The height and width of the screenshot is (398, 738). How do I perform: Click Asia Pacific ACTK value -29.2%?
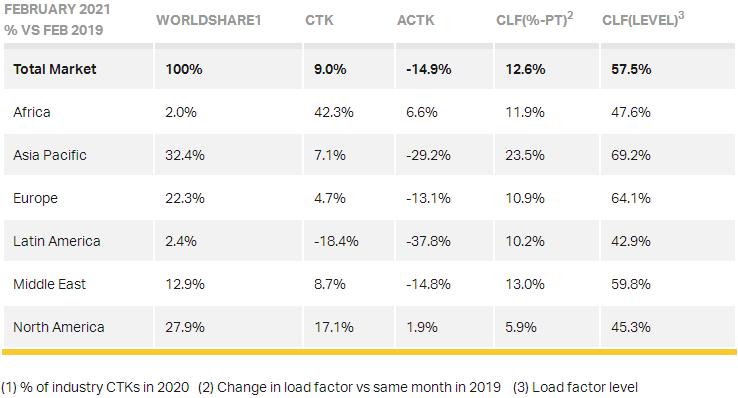(x=428, y=155)
